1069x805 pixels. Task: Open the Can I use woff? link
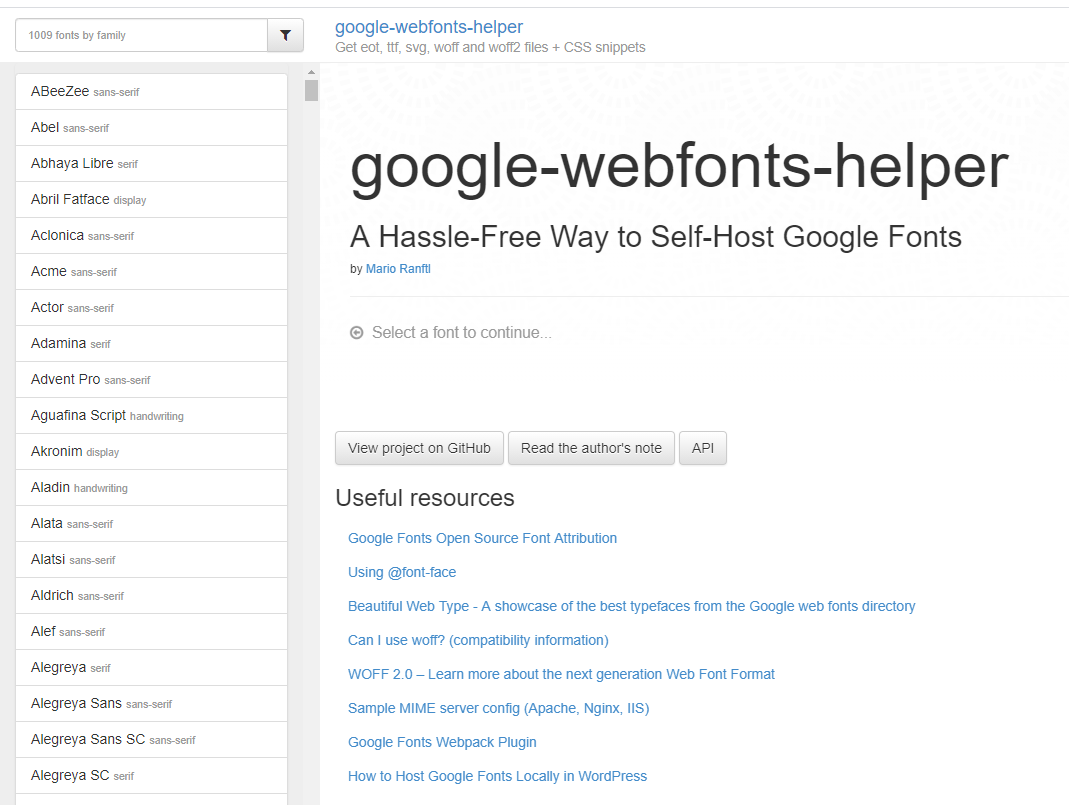tap(478, 640)
